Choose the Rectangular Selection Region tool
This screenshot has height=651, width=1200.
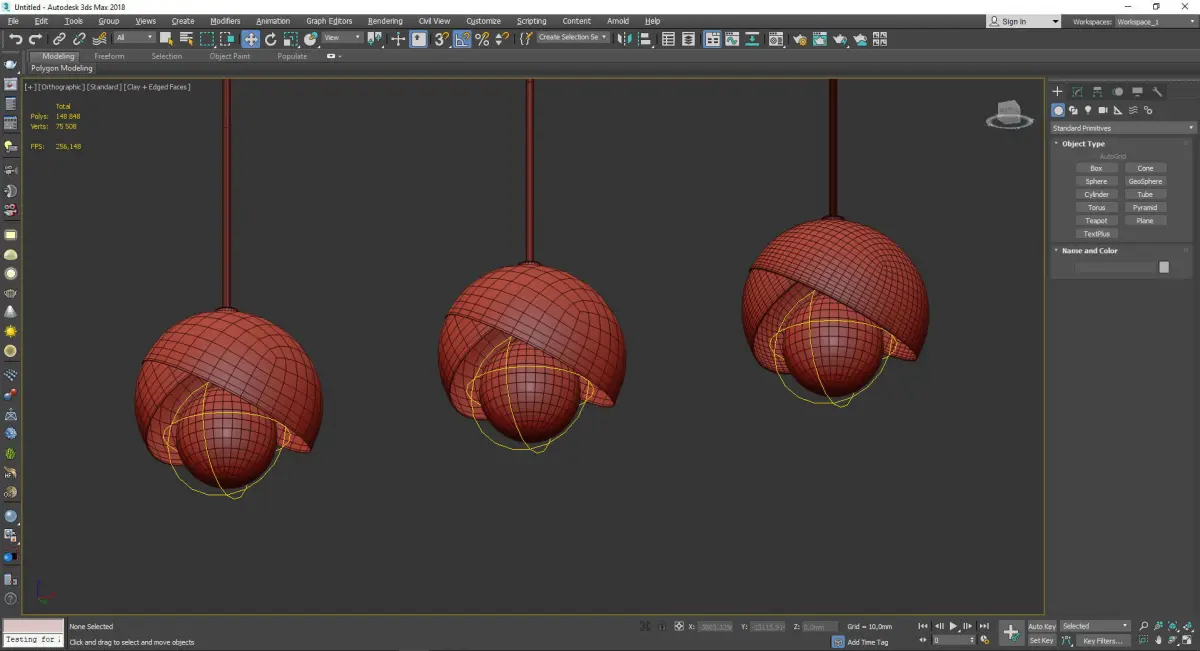[x=207, y=39]
